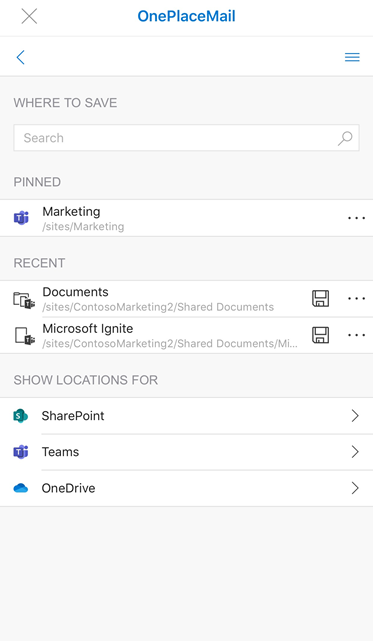Click the SharePoint logo icon

20,416
